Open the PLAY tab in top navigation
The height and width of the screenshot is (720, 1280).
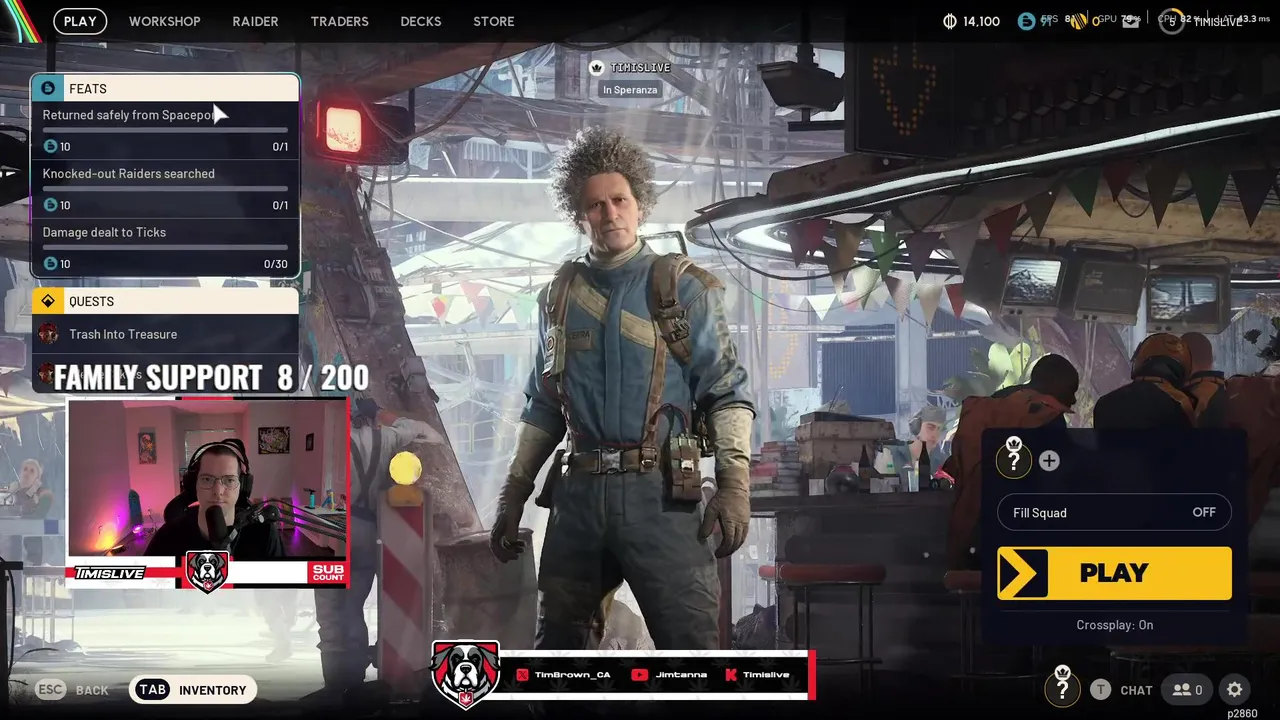(80, 21)
